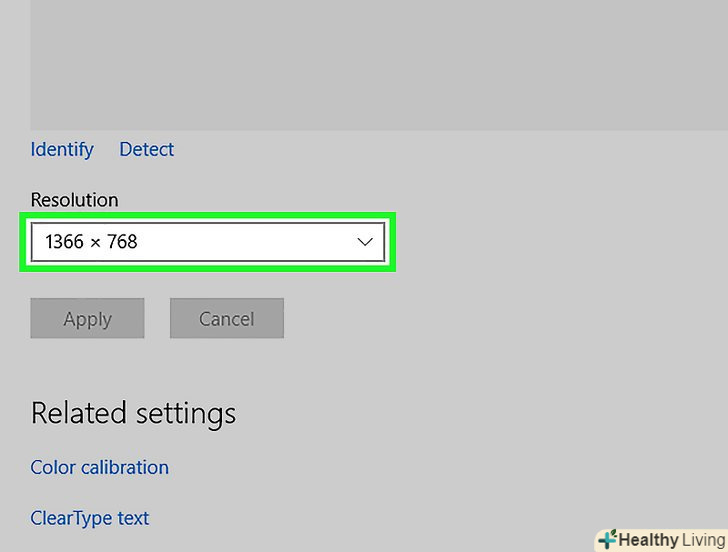Image resolution: width=728 pixels, height=552 pixels.
Task: Click the × symbol in the resolution value
Action: click(x=95, y=242)
